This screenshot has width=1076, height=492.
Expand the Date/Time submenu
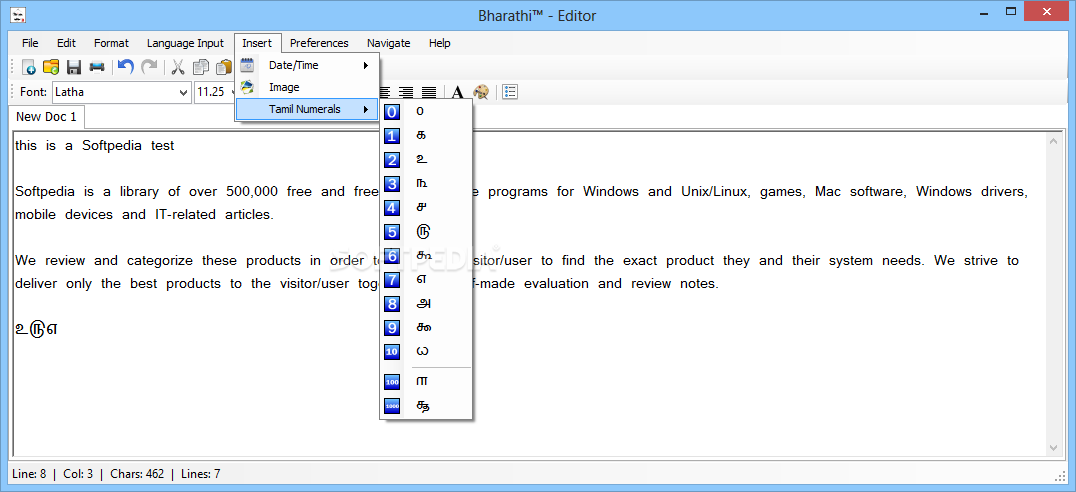pos(307,65)
